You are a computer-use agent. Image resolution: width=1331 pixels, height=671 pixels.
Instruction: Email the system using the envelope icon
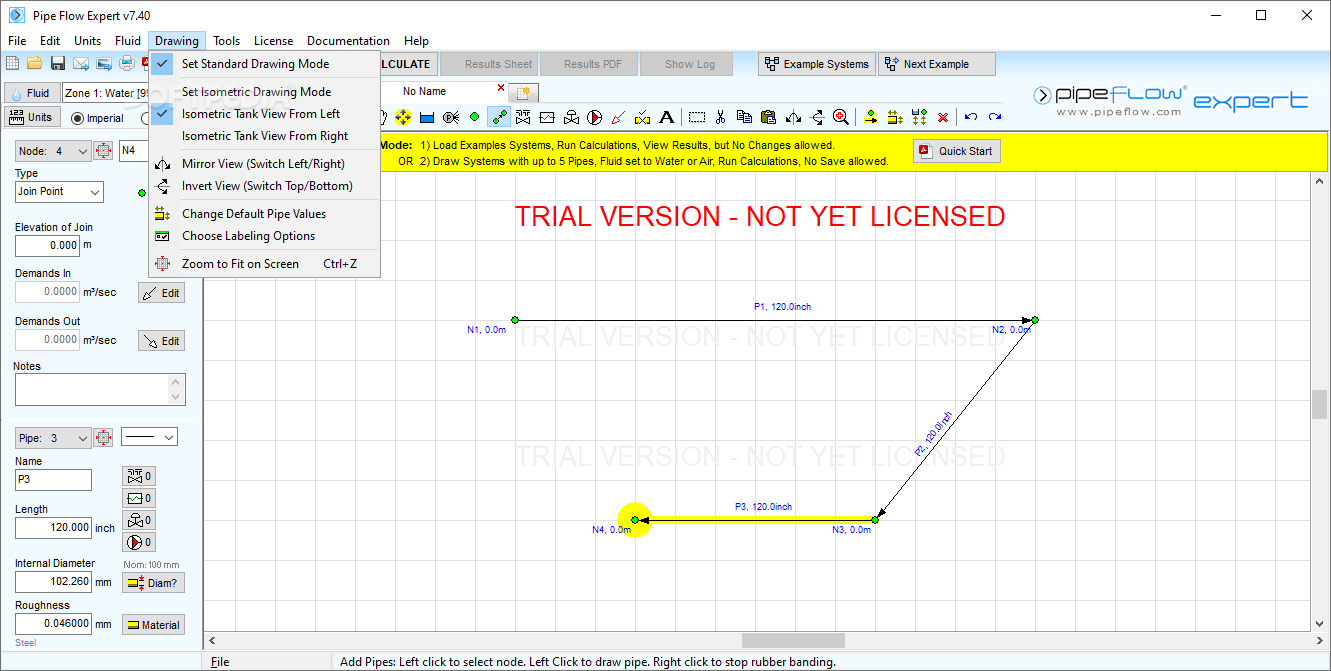[x=81, y=64]
